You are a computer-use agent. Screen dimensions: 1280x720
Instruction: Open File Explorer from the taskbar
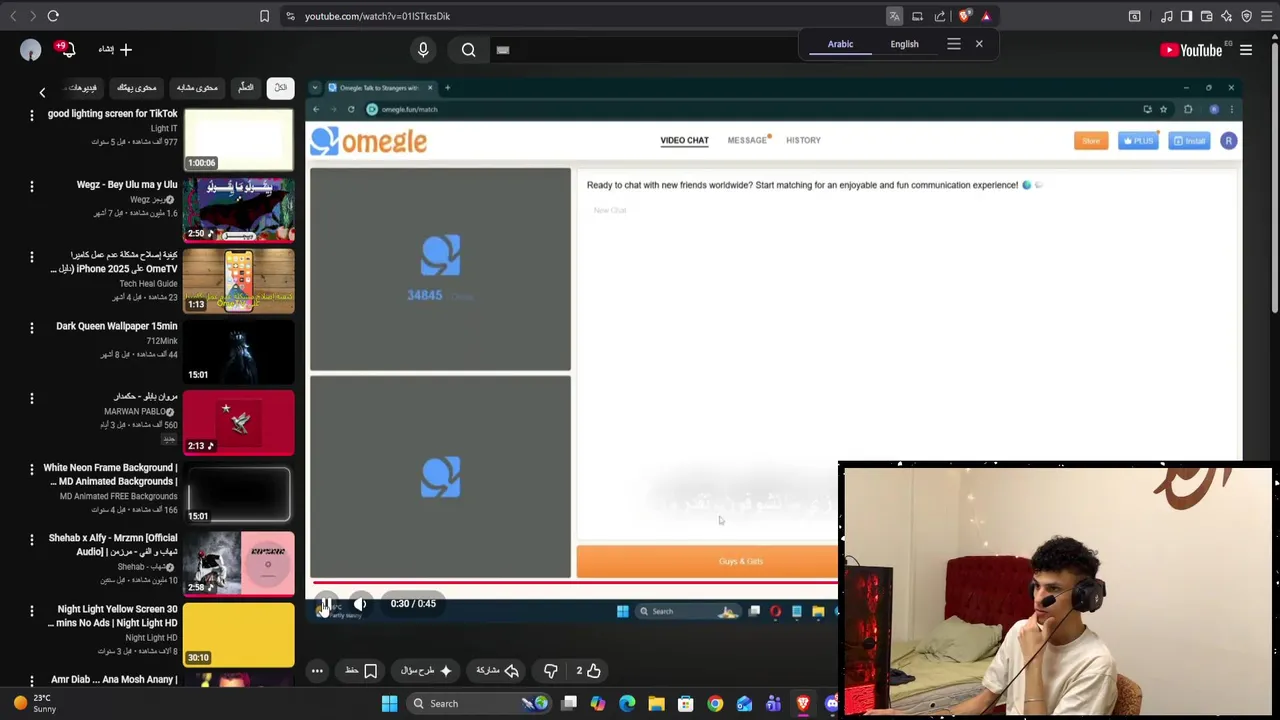(x=656, y=704)
